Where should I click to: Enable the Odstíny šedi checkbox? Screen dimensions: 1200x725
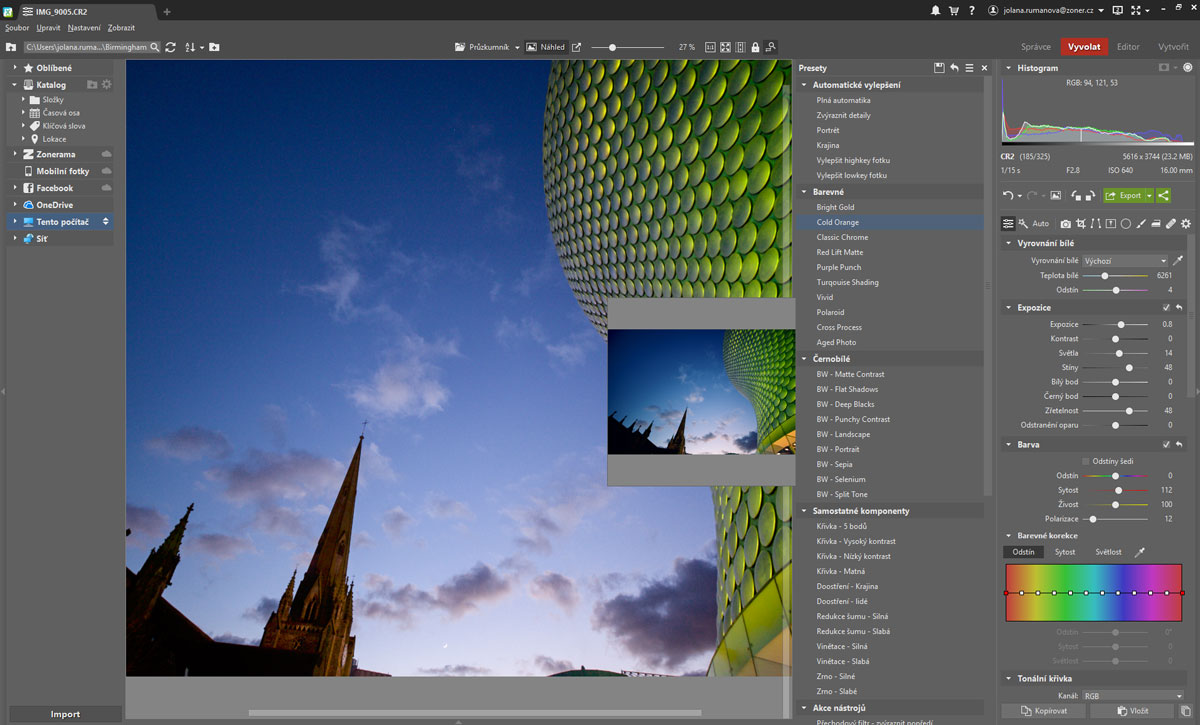(1086, 461)
